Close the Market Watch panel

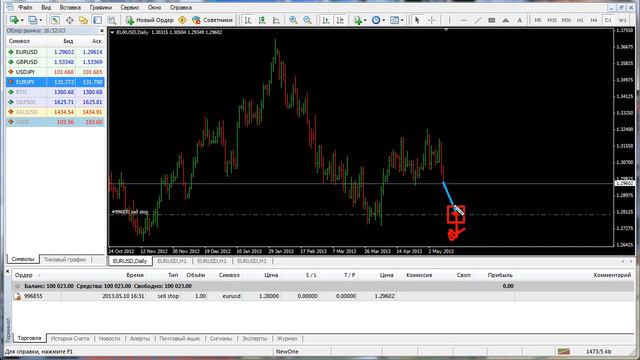pyautogui.click(x=102, y=31)
